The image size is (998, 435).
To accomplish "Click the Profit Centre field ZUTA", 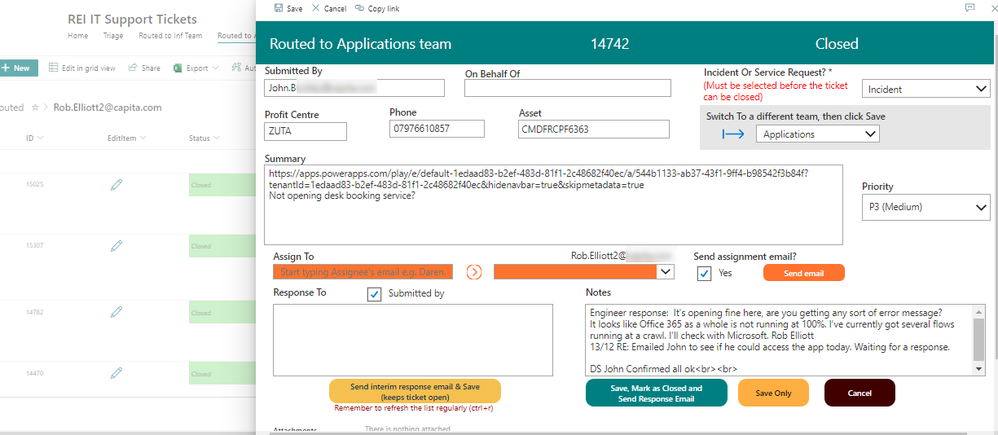I will 306,131.
